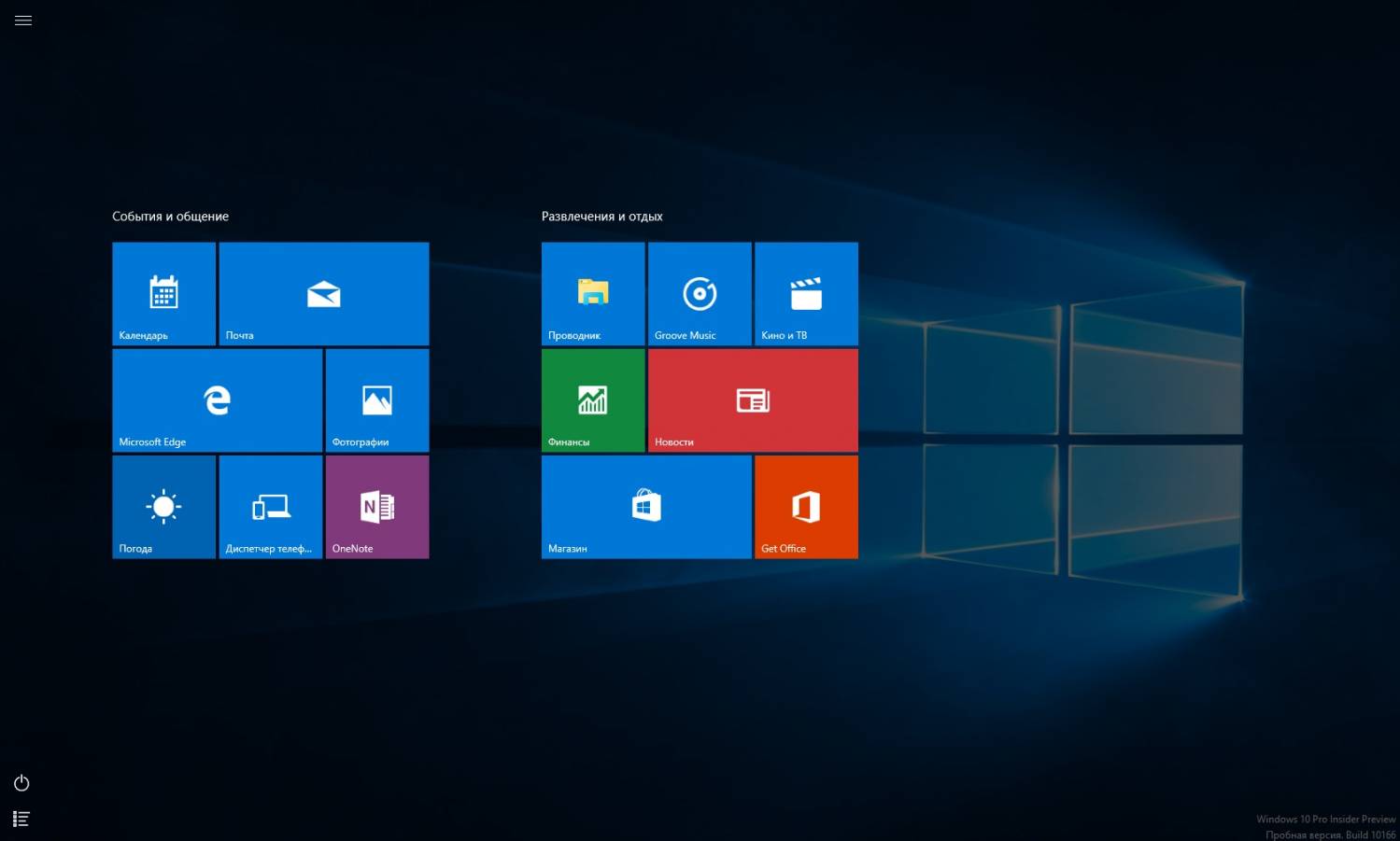This screenshot has height=841, width=1400.
Task: Launch Groove Music tile
Action: pos(700,294)
